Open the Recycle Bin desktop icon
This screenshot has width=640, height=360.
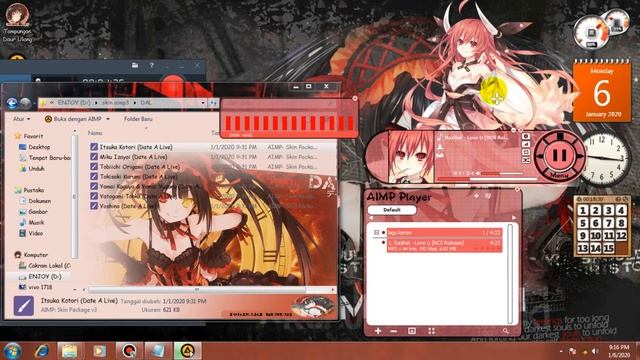tap(17, 23)
